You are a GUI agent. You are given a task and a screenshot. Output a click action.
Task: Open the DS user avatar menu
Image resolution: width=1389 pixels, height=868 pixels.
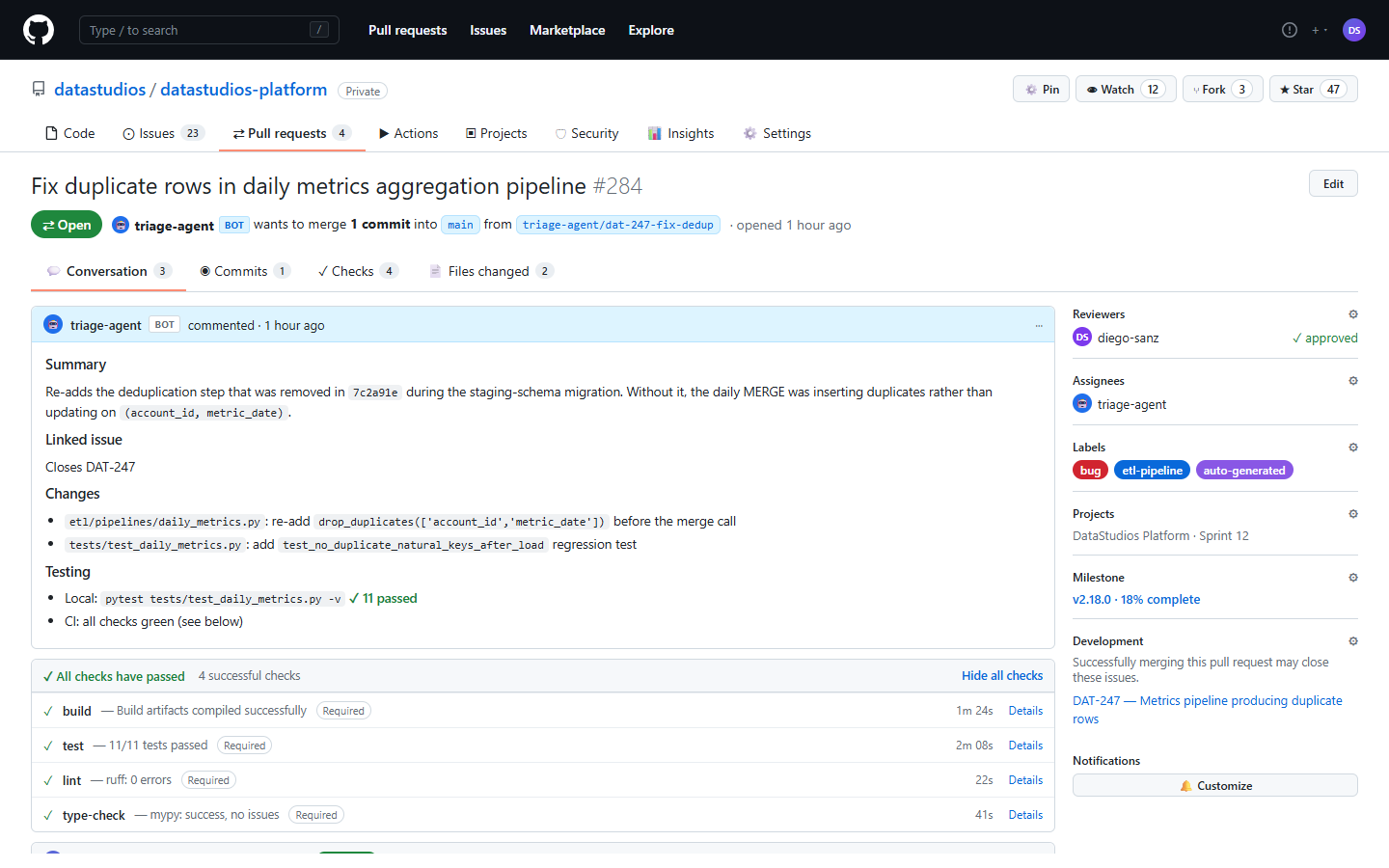coord(1354,30)
